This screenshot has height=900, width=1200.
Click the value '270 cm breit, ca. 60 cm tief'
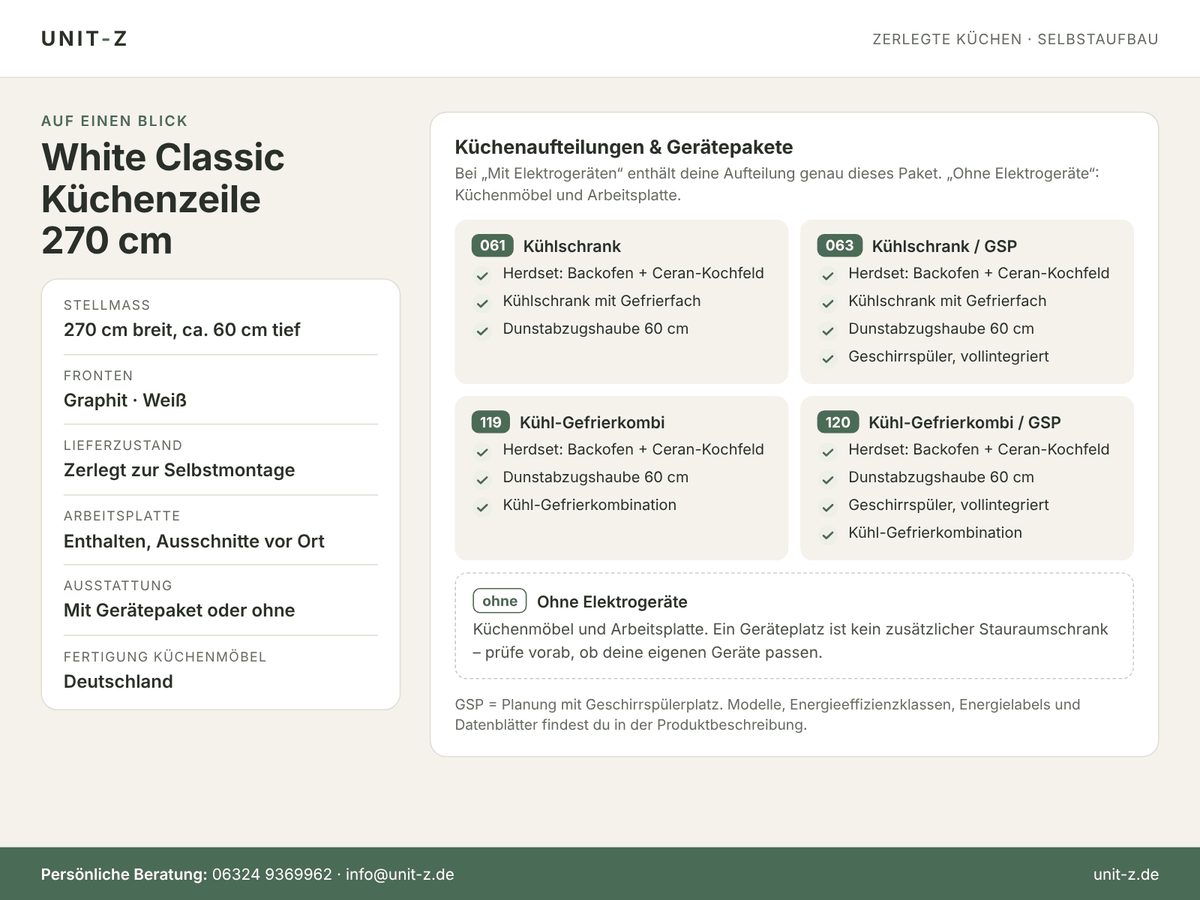182,330
